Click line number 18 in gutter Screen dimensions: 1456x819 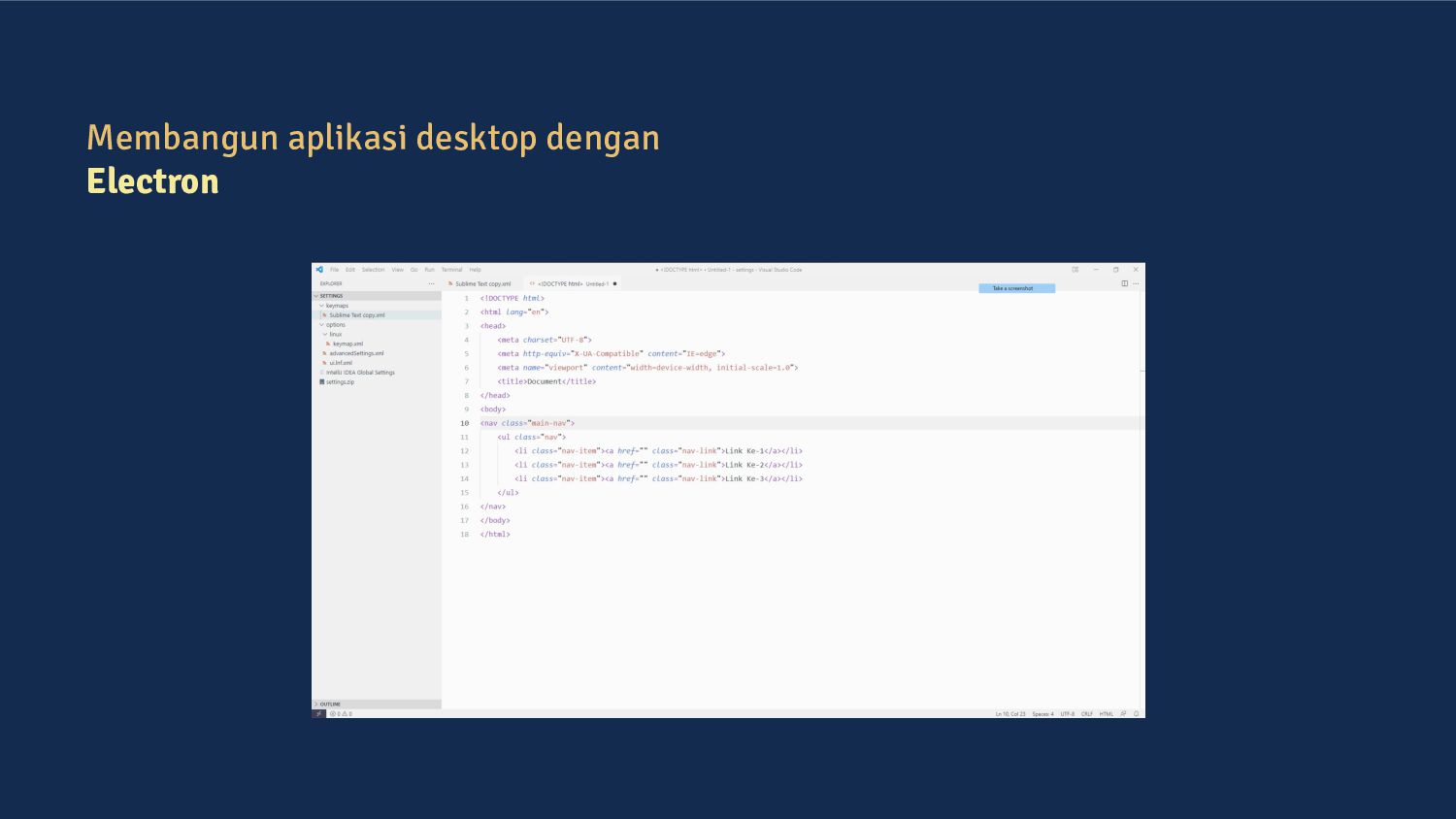464,535
